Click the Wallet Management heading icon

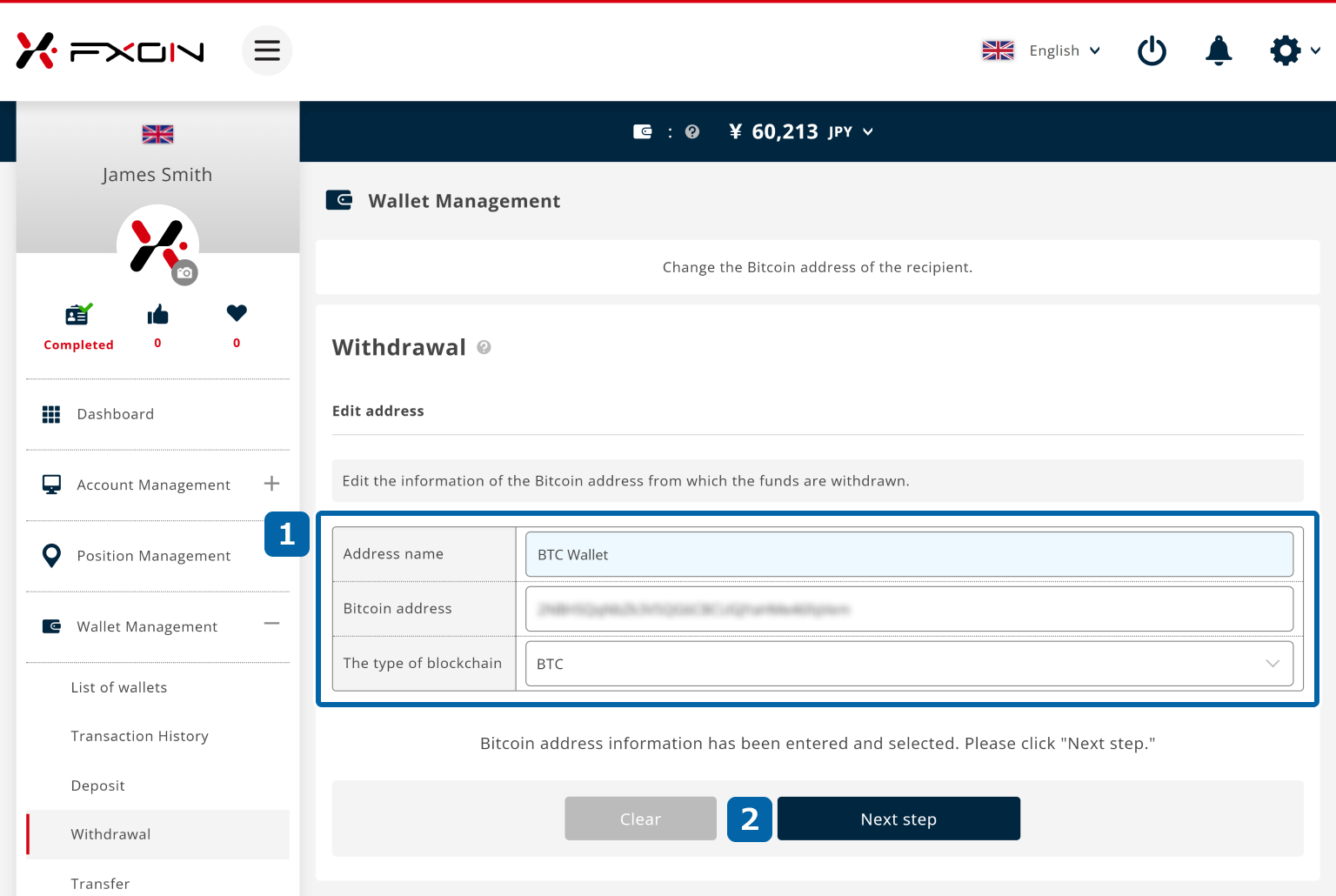(x=338, y=200)
